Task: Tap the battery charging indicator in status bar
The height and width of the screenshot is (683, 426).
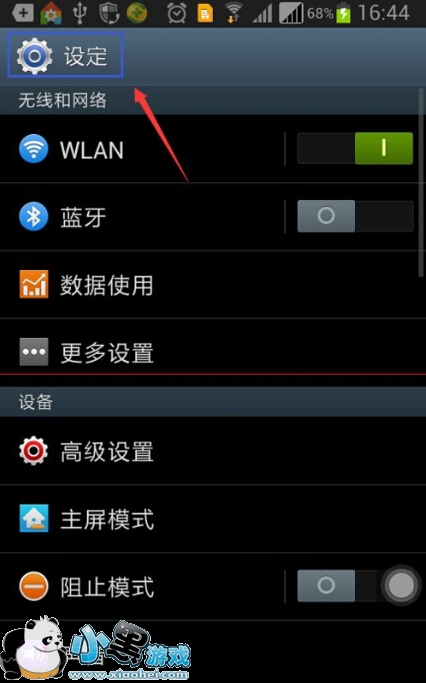Action: pos(343,13)
